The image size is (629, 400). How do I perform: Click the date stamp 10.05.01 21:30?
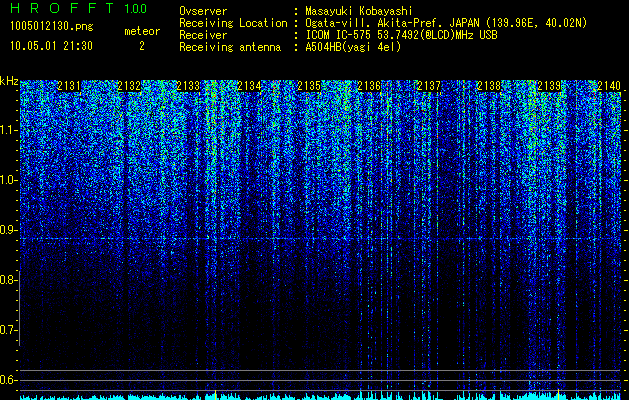click(x=51, y=46)
